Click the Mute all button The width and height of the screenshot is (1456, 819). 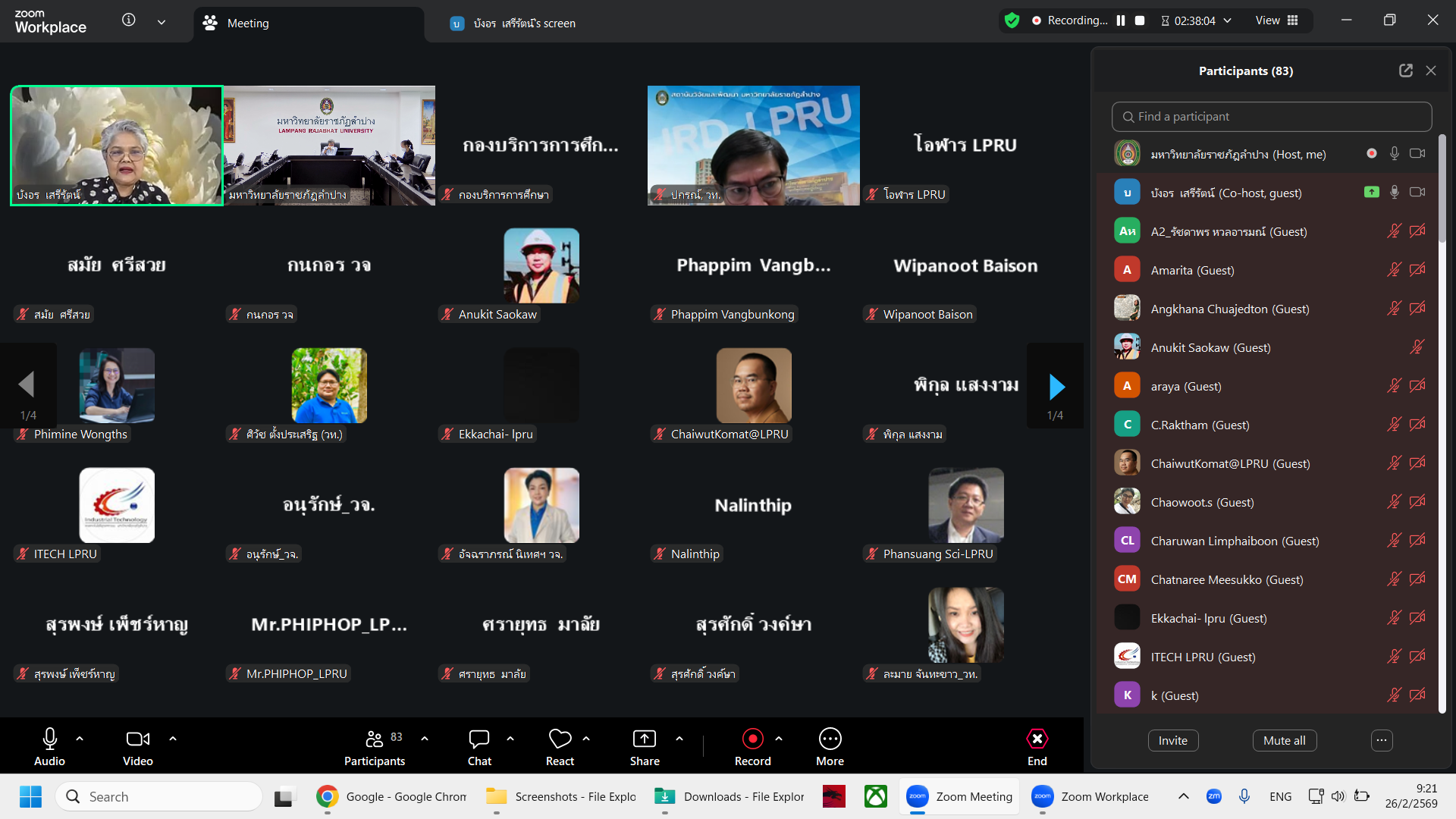[x=1284, y=741]
